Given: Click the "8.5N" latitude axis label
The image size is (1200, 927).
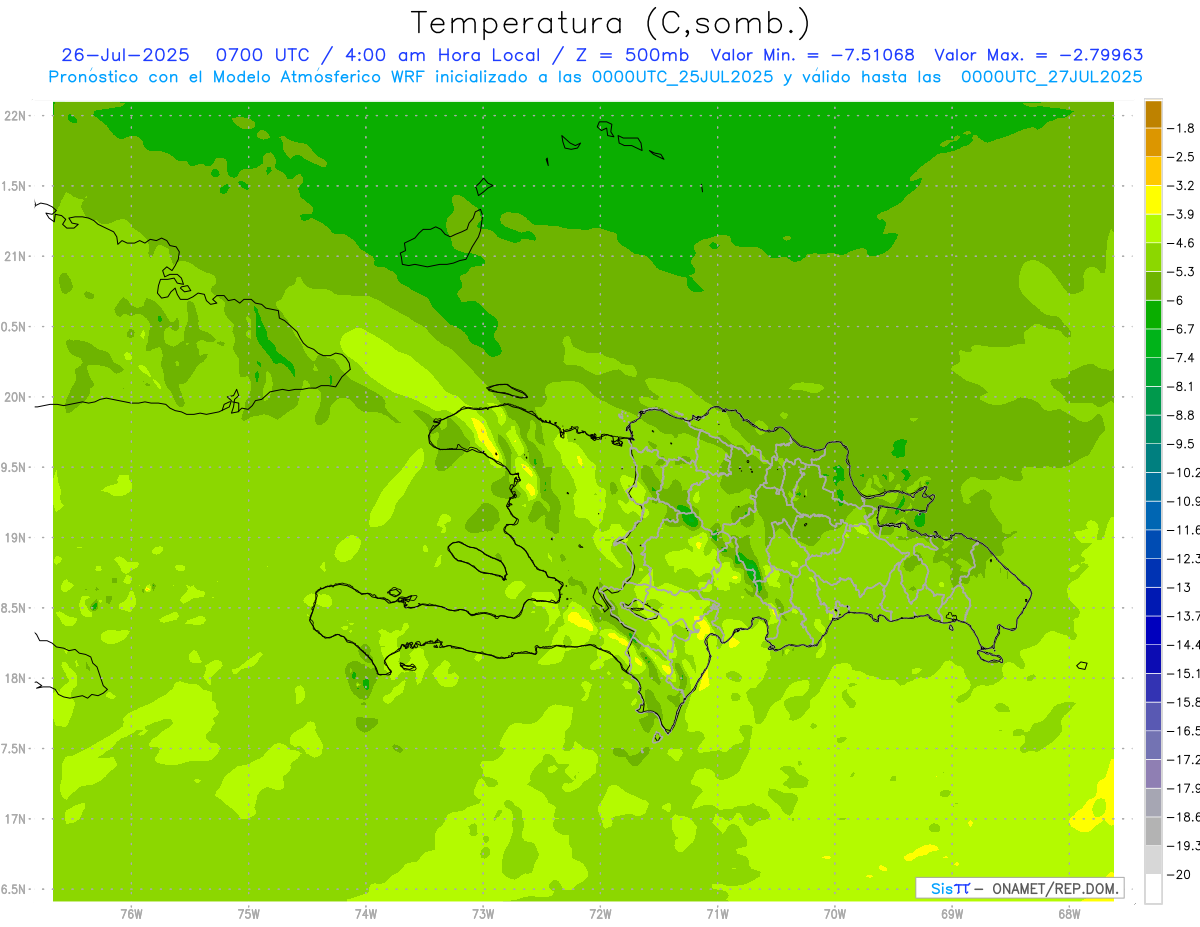Looking at the screenshot, I should [x=14, y=609].
